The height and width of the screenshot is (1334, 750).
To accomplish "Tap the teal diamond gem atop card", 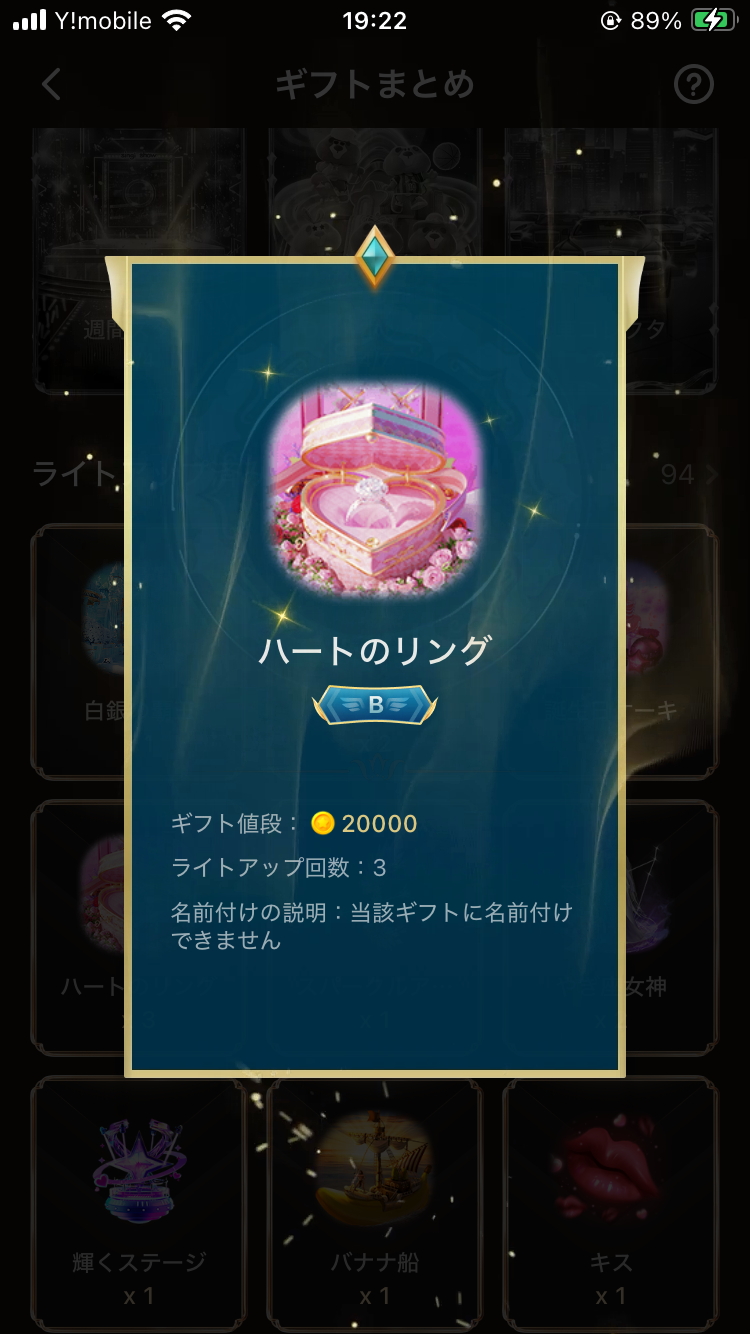I will point(374,257).
